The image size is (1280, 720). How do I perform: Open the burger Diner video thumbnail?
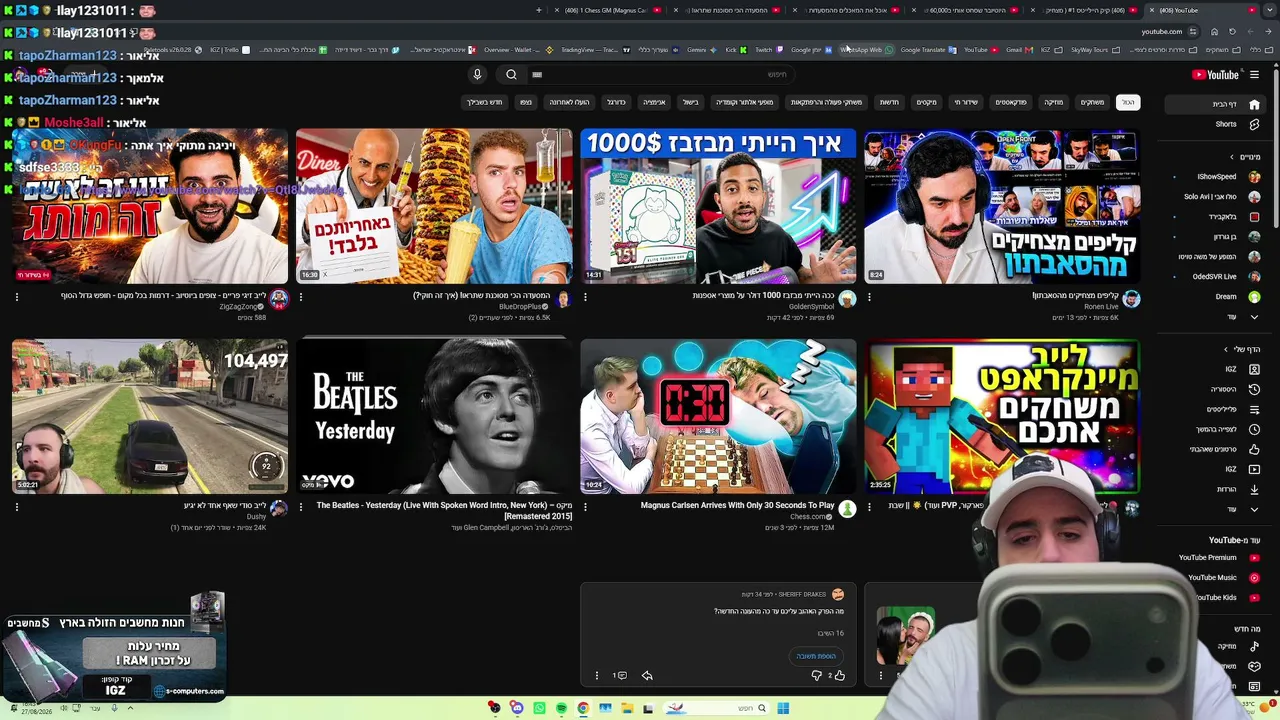(x=434, y=206)
